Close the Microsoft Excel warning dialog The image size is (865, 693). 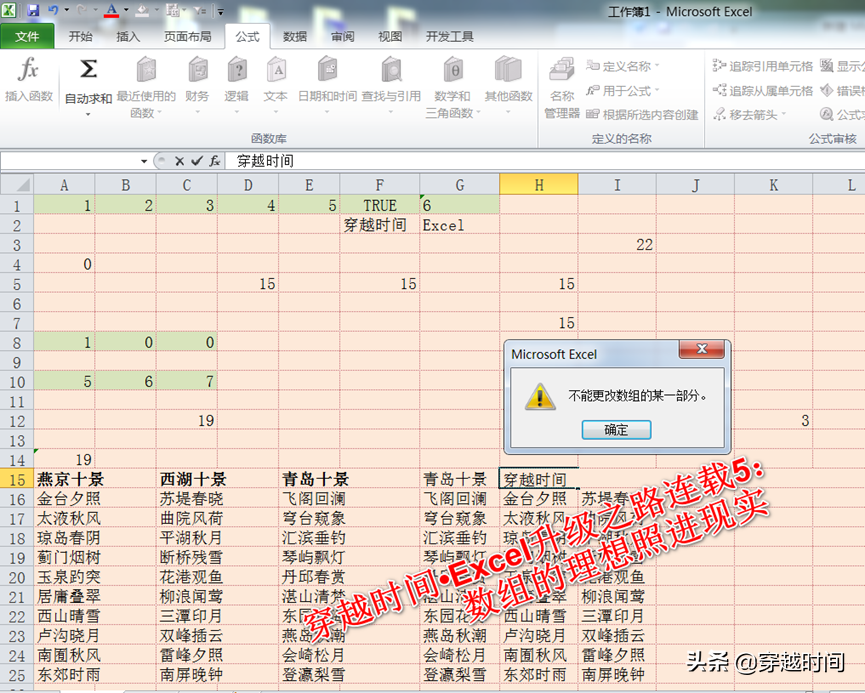coord(702,349)
